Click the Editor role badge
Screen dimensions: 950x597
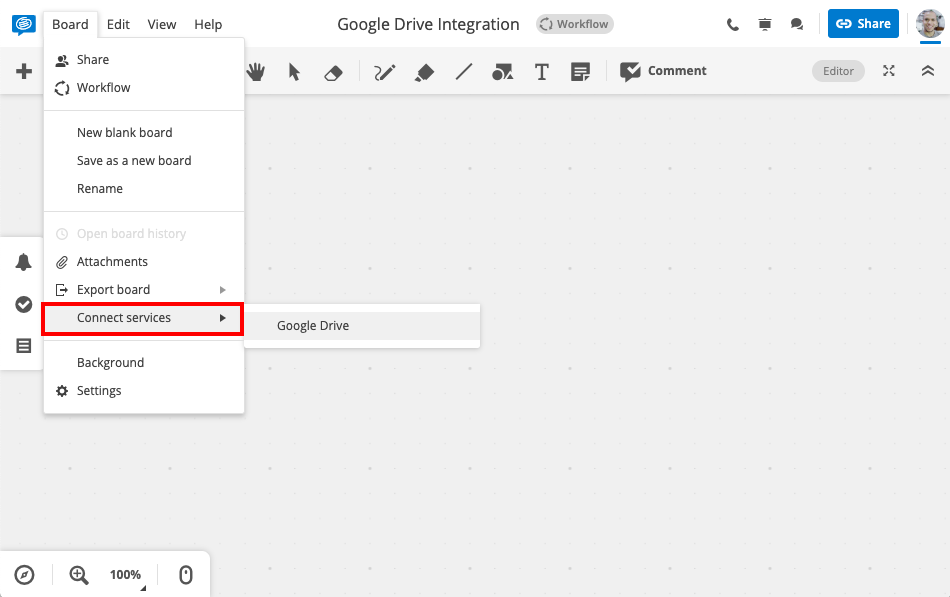click(838, 71)
